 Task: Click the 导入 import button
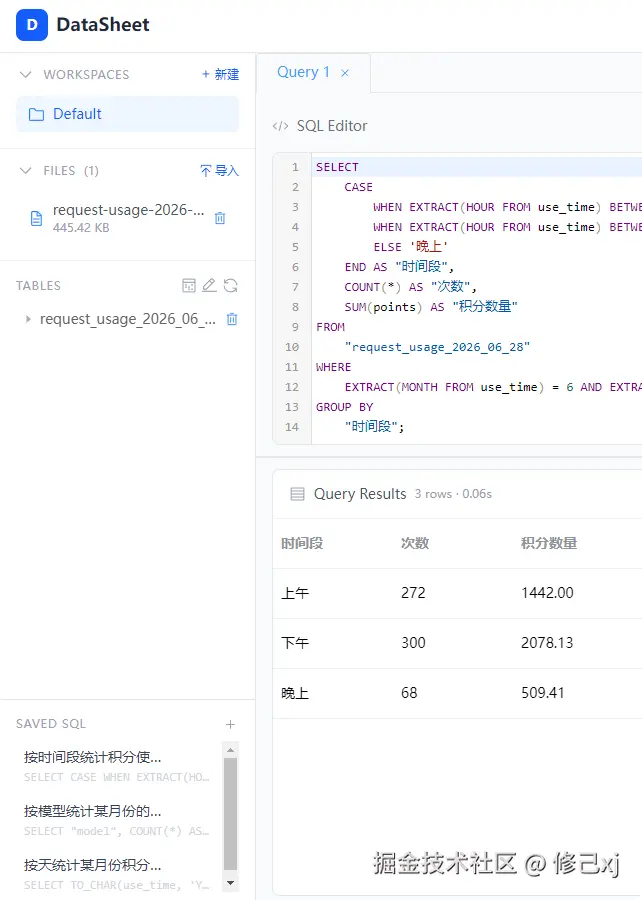219,170
